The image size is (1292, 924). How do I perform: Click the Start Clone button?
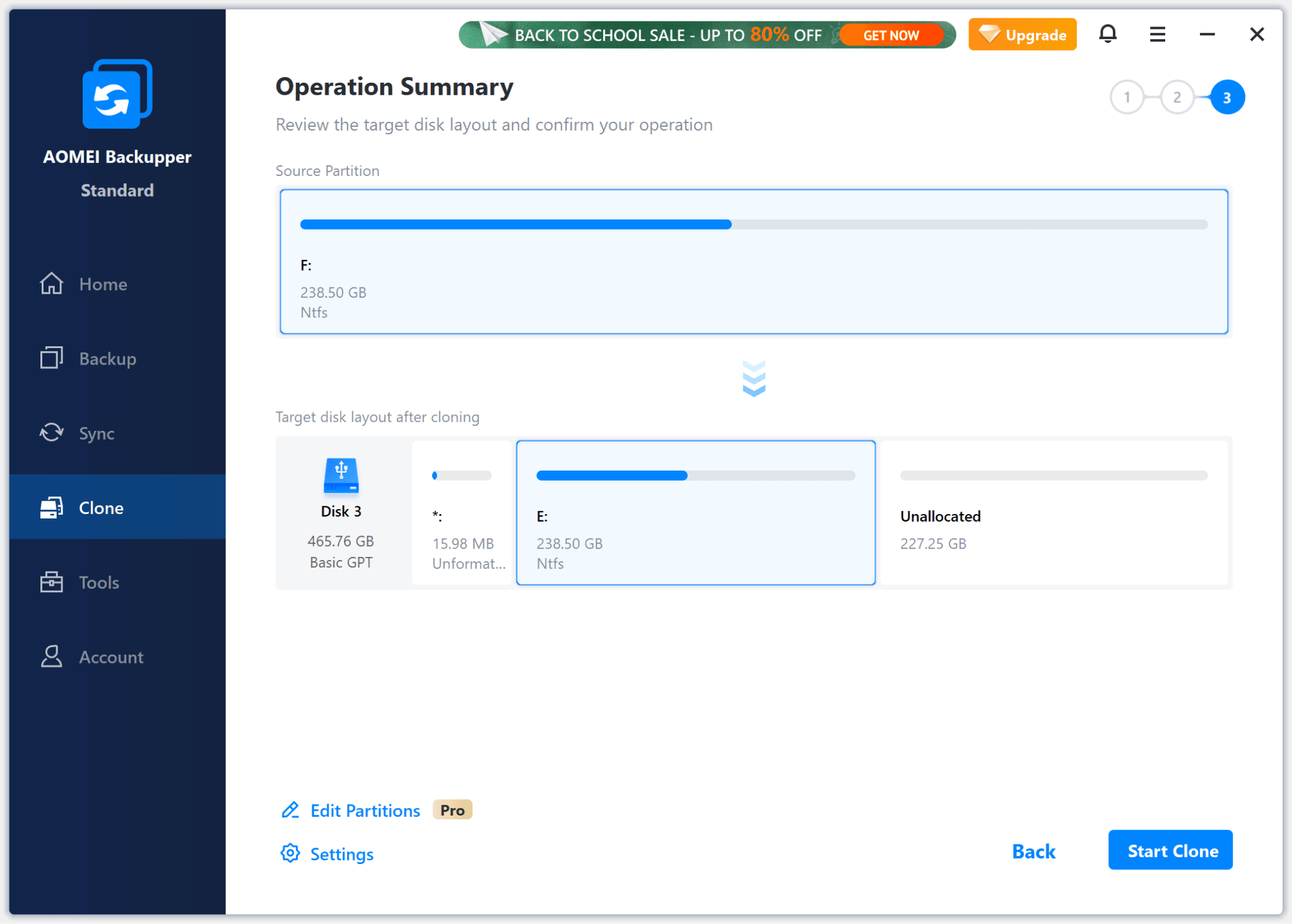click(x=1170, y=850)
